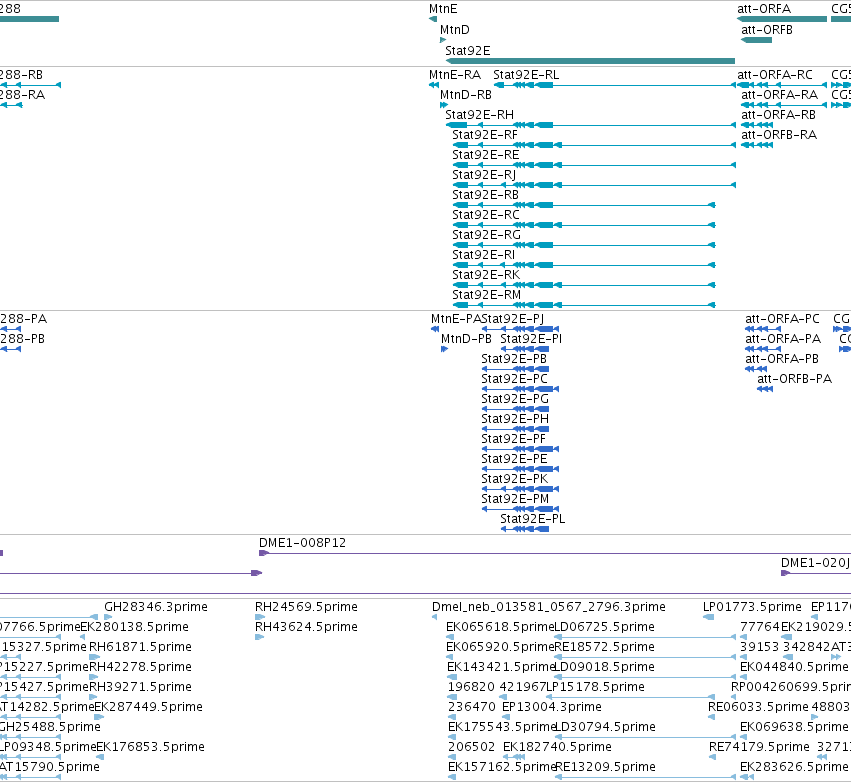The image size is (851, 782).
Task: Select the MtnE-PA protein label
Action: tap(456, 319)
